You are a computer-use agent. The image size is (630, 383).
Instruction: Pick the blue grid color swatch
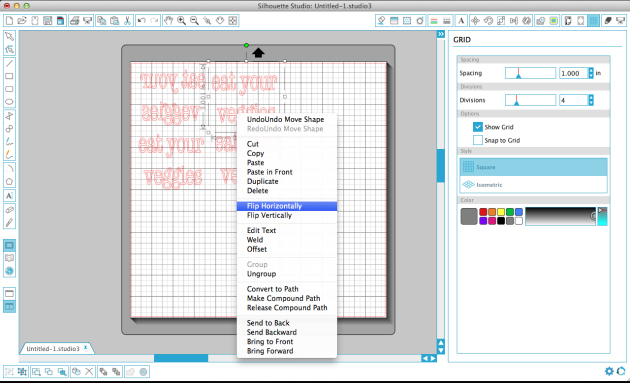tap(519, 212)
